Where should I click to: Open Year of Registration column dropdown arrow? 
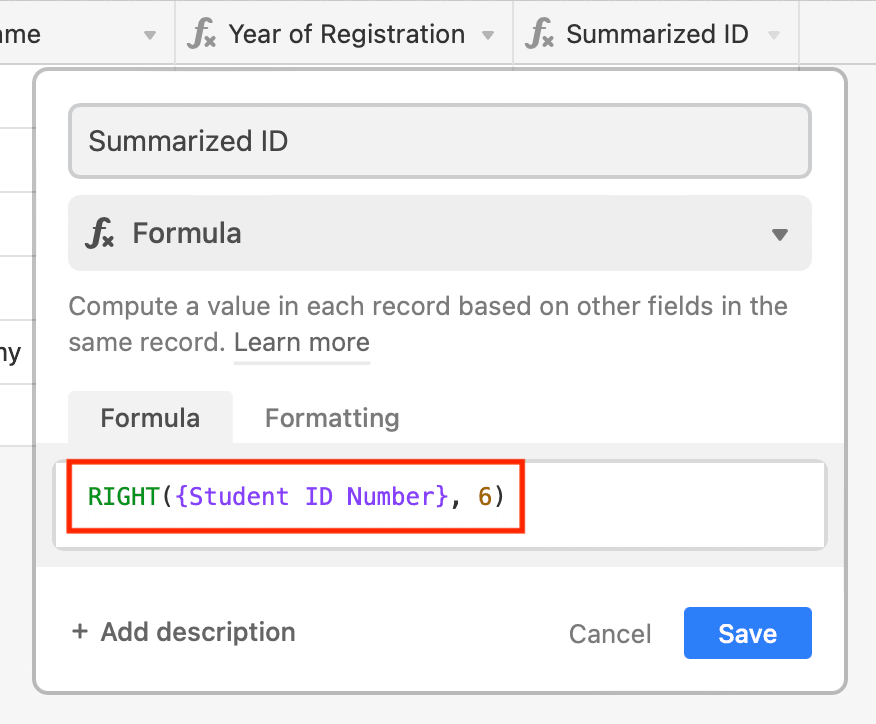488,35
